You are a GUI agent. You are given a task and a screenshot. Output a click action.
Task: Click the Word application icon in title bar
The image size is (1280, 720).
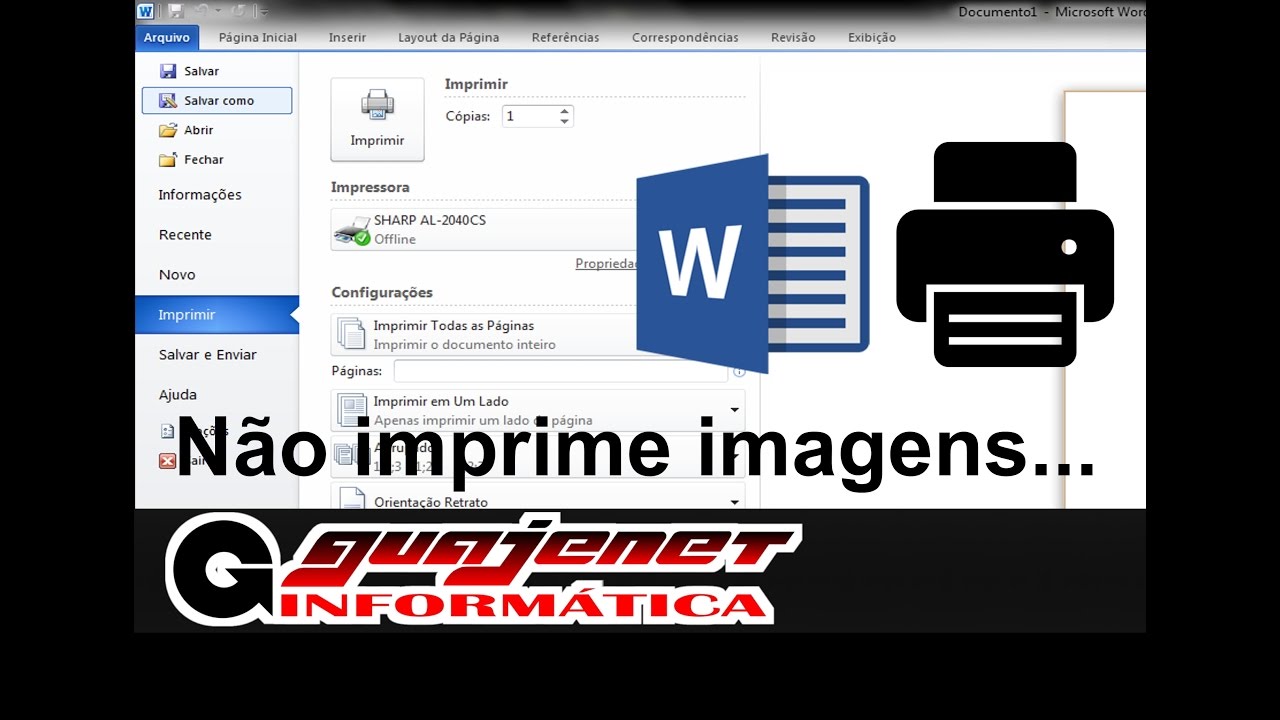click(x=146, y=11)
